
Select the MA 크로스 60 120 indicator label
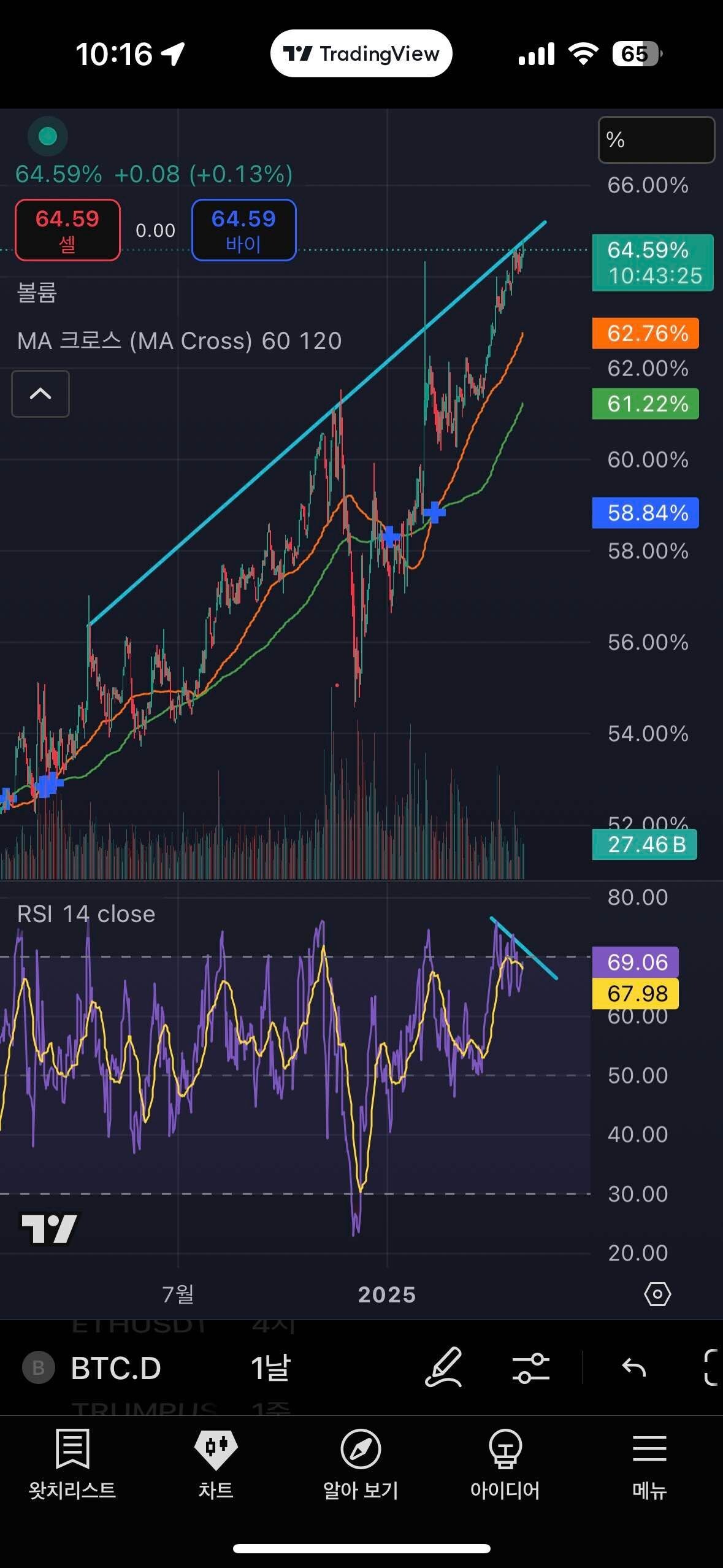click(179, 341)
